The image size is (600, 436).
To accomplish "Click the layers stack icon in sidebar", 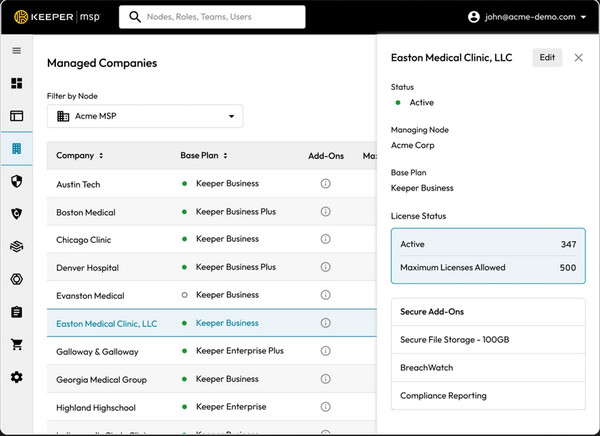I will click(16, 246).
